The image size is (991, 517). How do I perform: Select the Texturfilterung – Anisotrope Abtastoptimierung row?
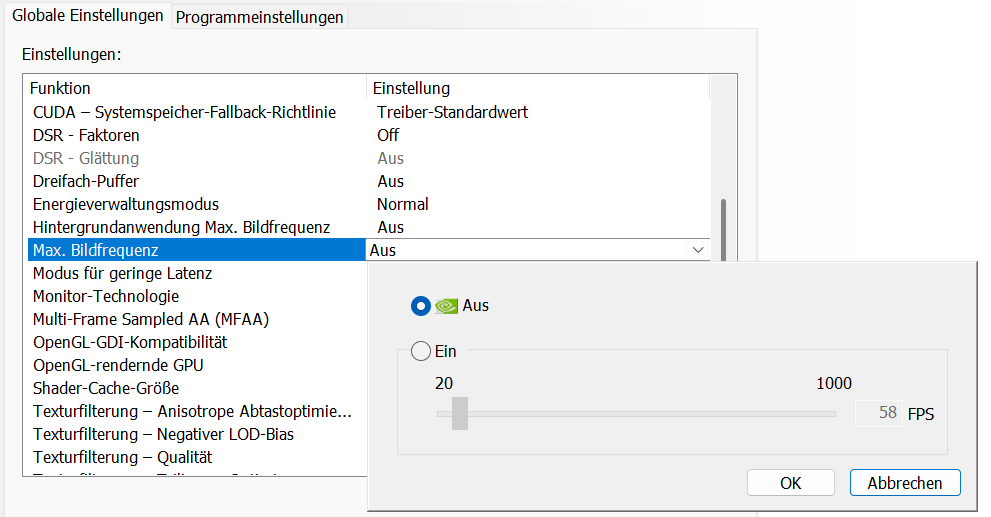point(197,411)
